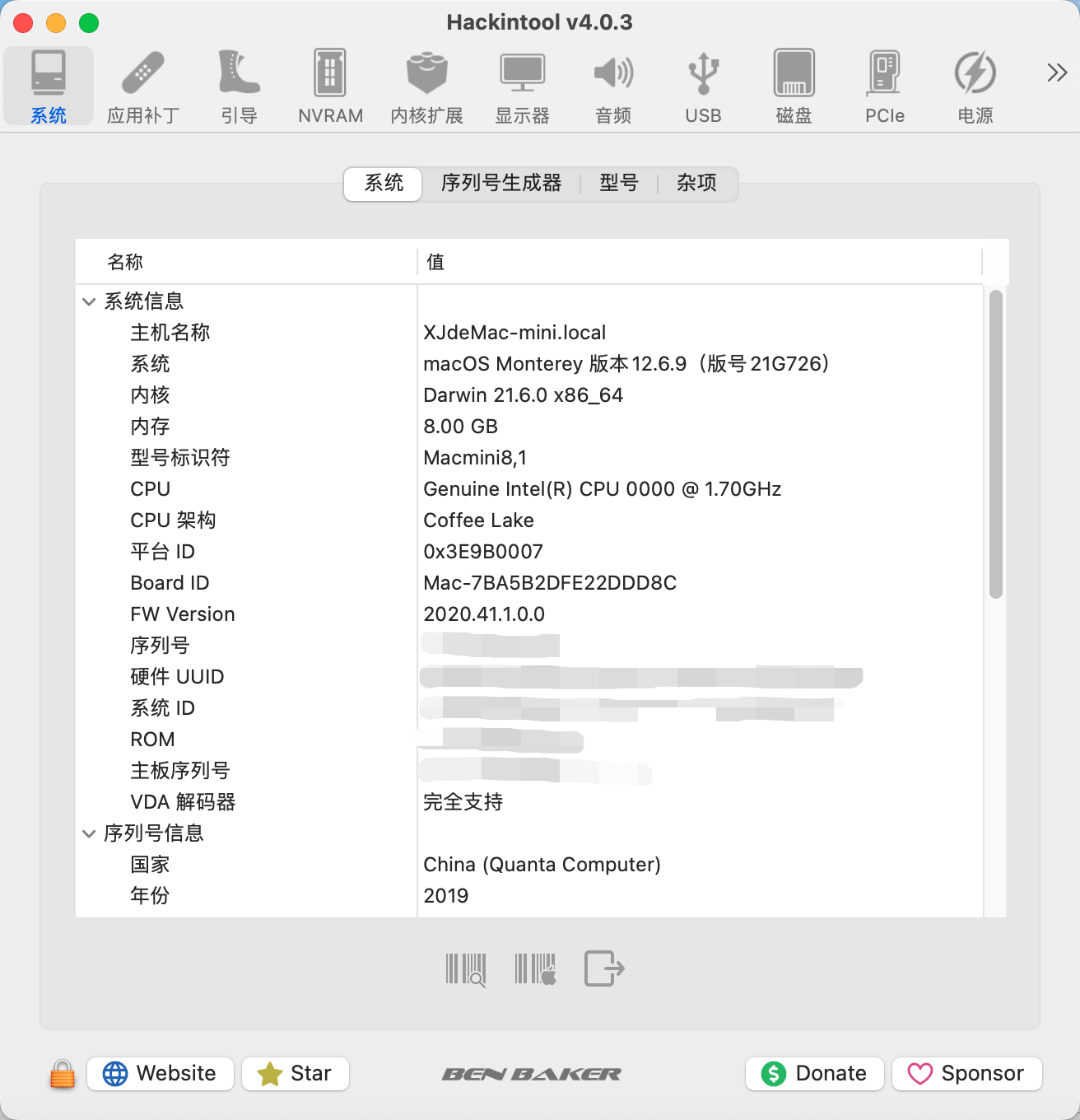This screenshot has height=1120, width=1080.
Task: Open the 引导 boot section
Action: (x=239, y=86)
